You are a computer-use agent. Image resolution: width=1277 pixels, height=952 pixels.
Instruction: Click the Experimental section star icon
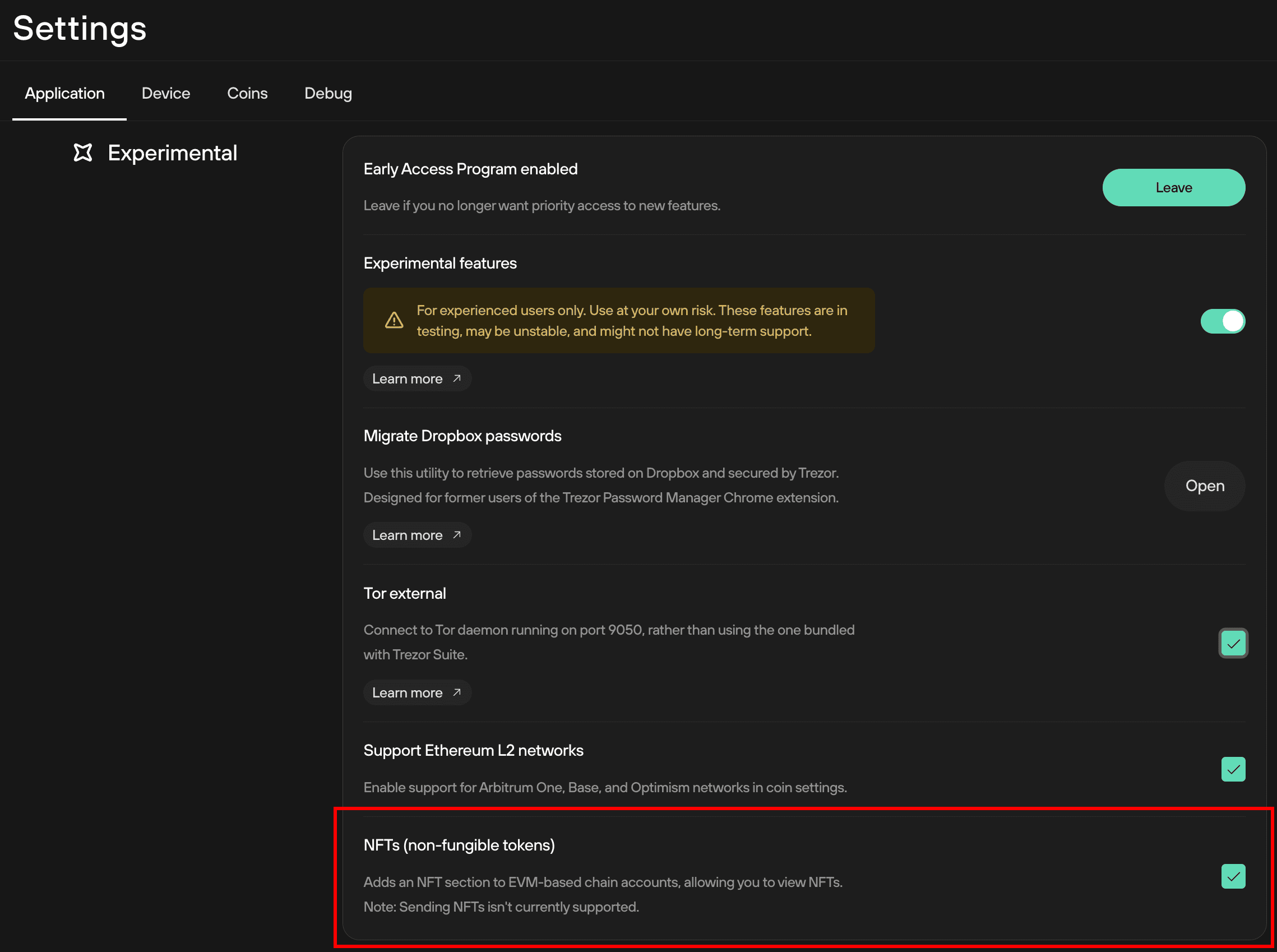pyautogui.click(x=83, y=152)
